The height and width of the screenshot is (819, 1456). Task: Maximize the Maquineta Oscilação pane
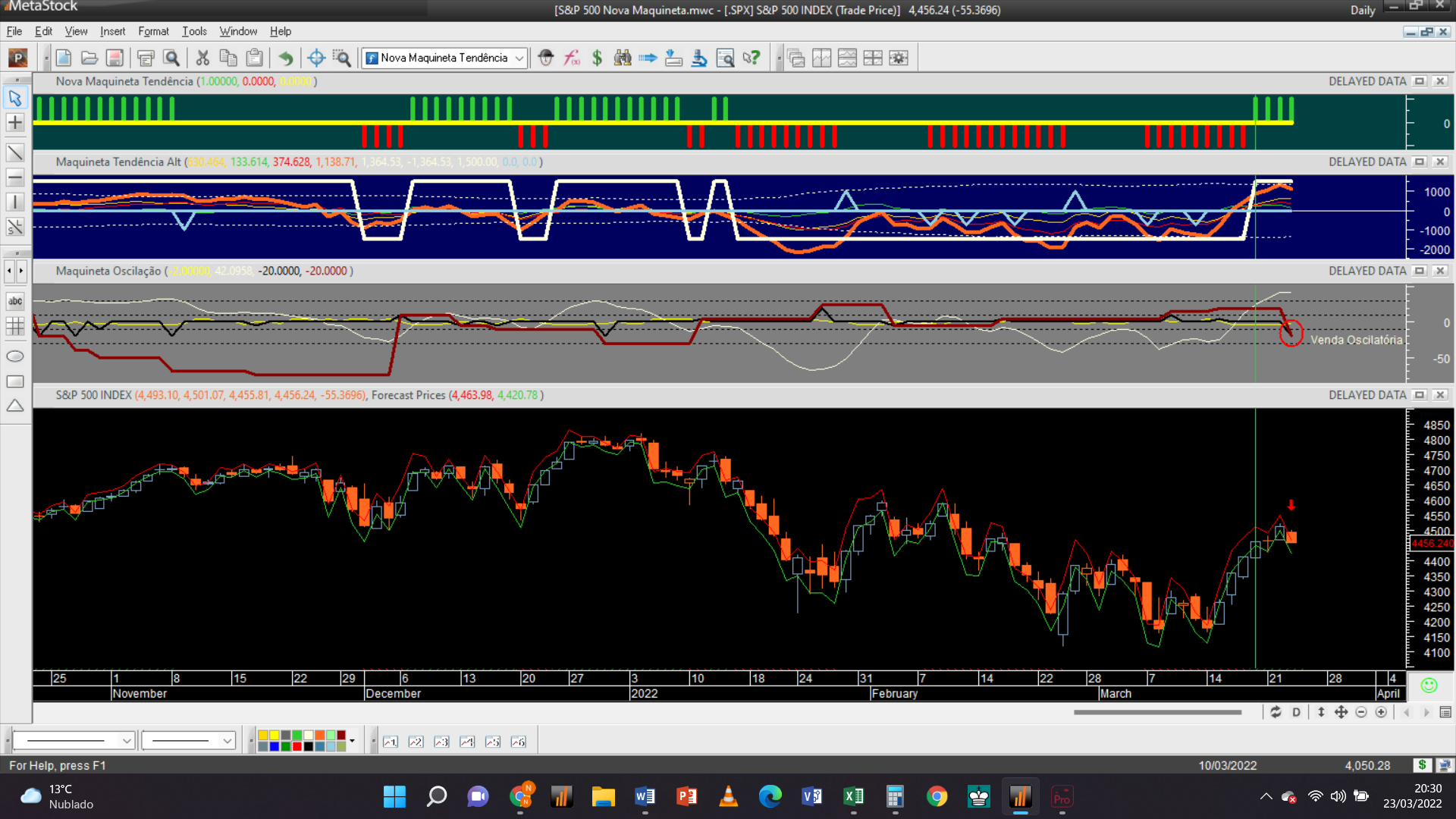click(x=1420, y=271)
